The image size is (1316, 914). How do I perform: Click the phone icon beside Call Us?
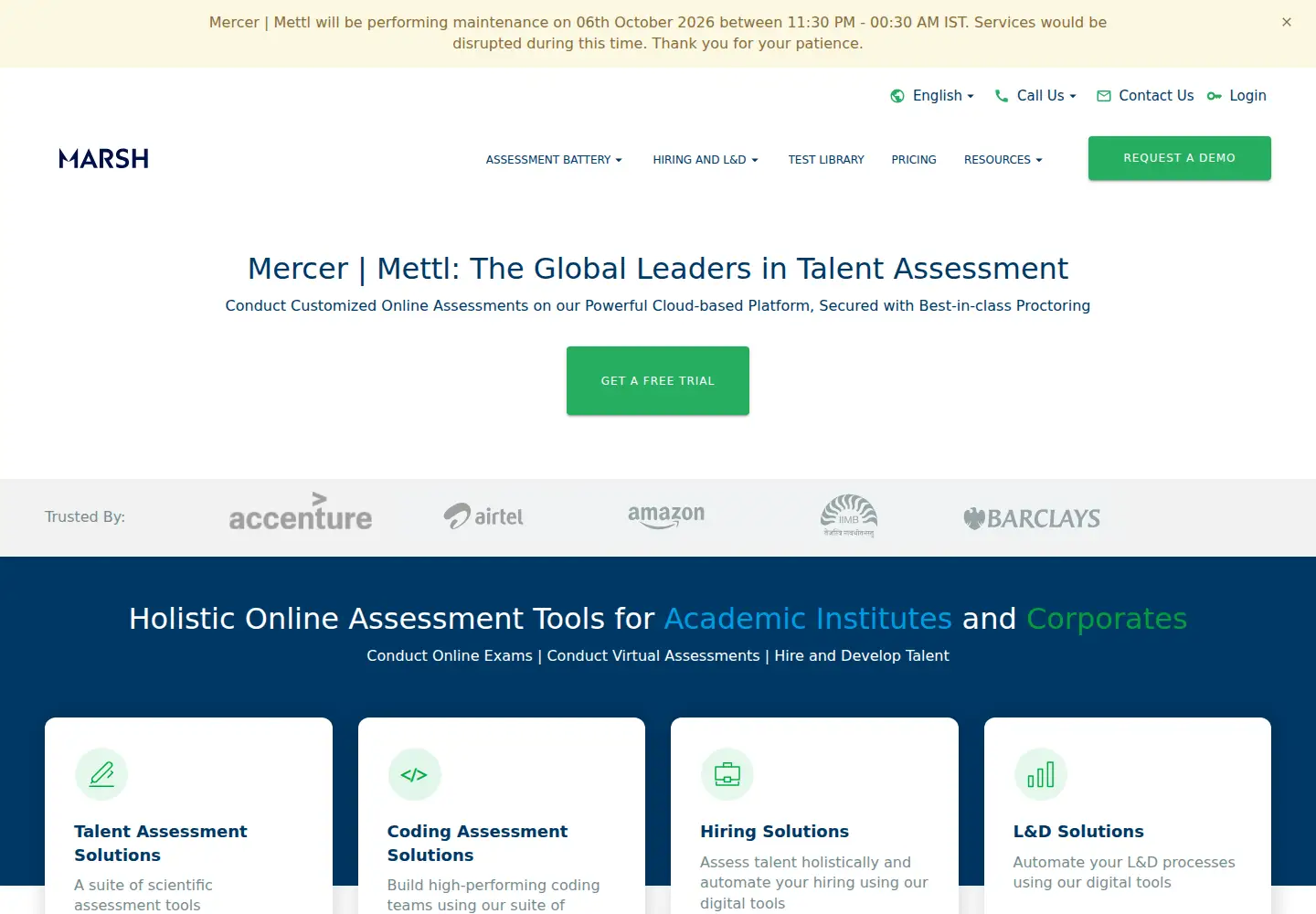pyautogui.click(x=1002, y=96)
